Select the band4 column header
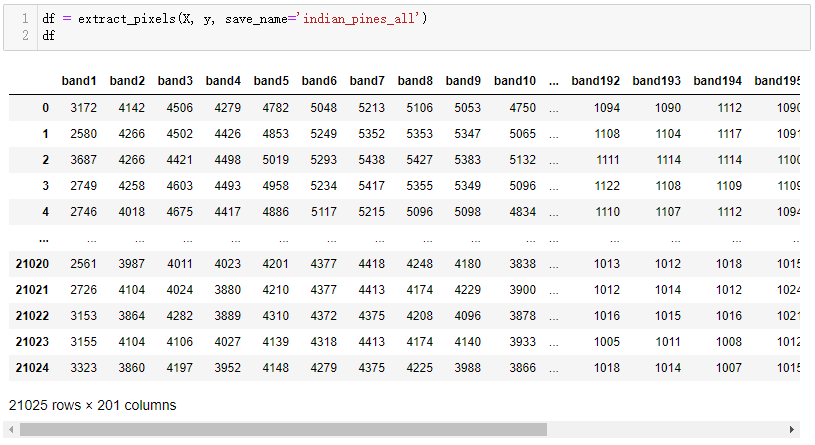 point(223,81)
